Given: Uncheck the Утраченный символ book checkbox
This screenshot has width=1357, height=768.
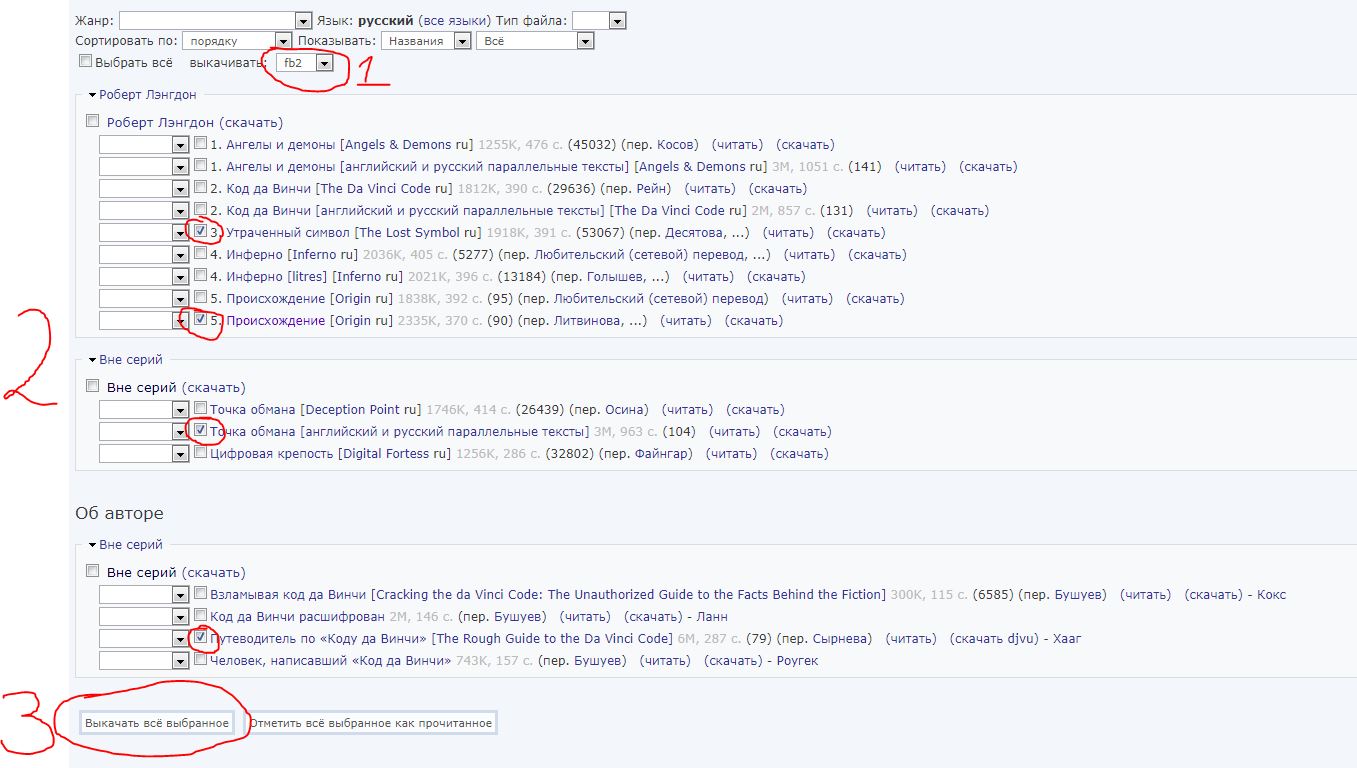Looking at the screenshot, I should point(201,232).
